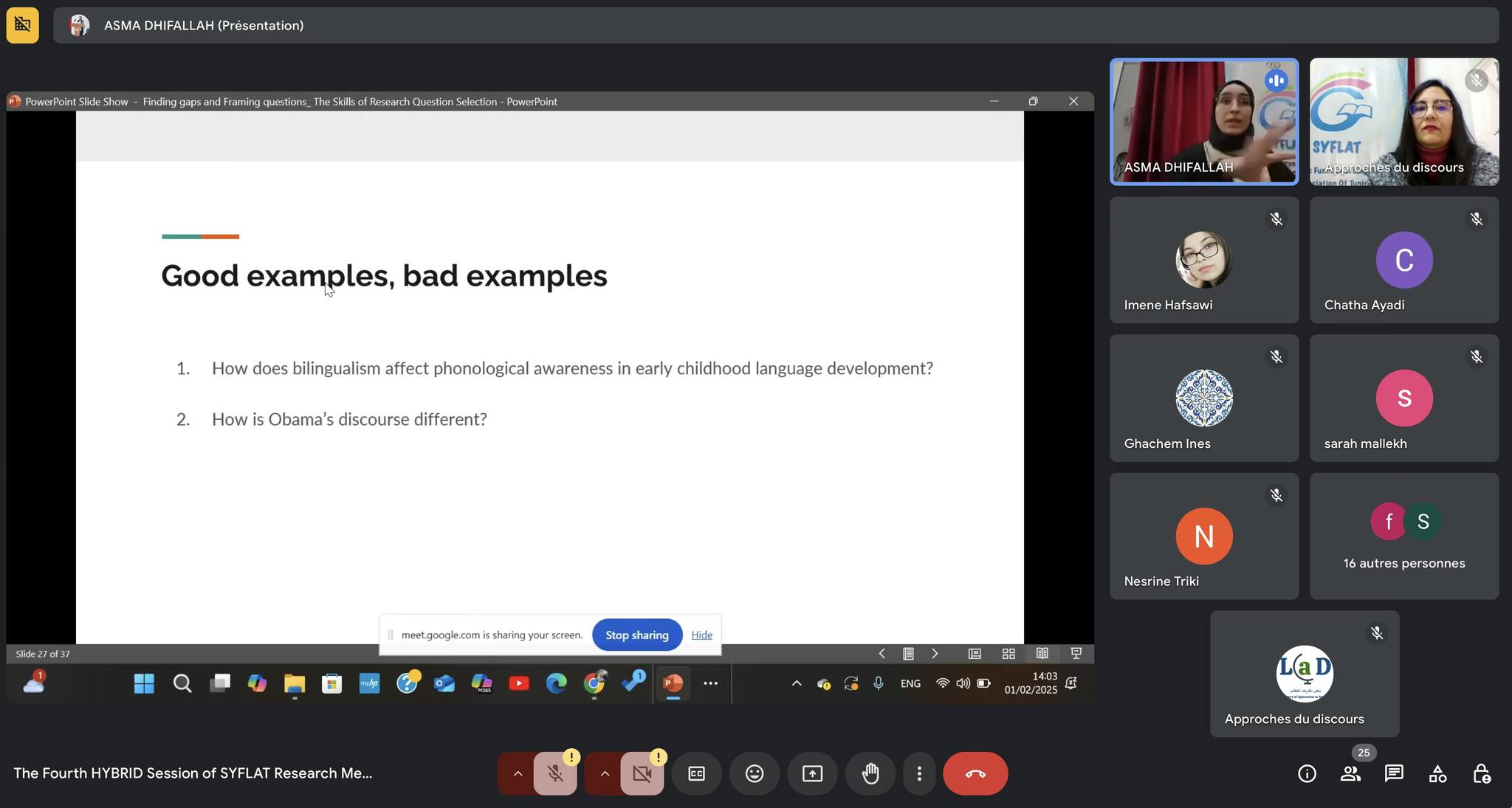Screen dimensions: 1512x808
Task: Click the present screen icon
Action: 812,773
